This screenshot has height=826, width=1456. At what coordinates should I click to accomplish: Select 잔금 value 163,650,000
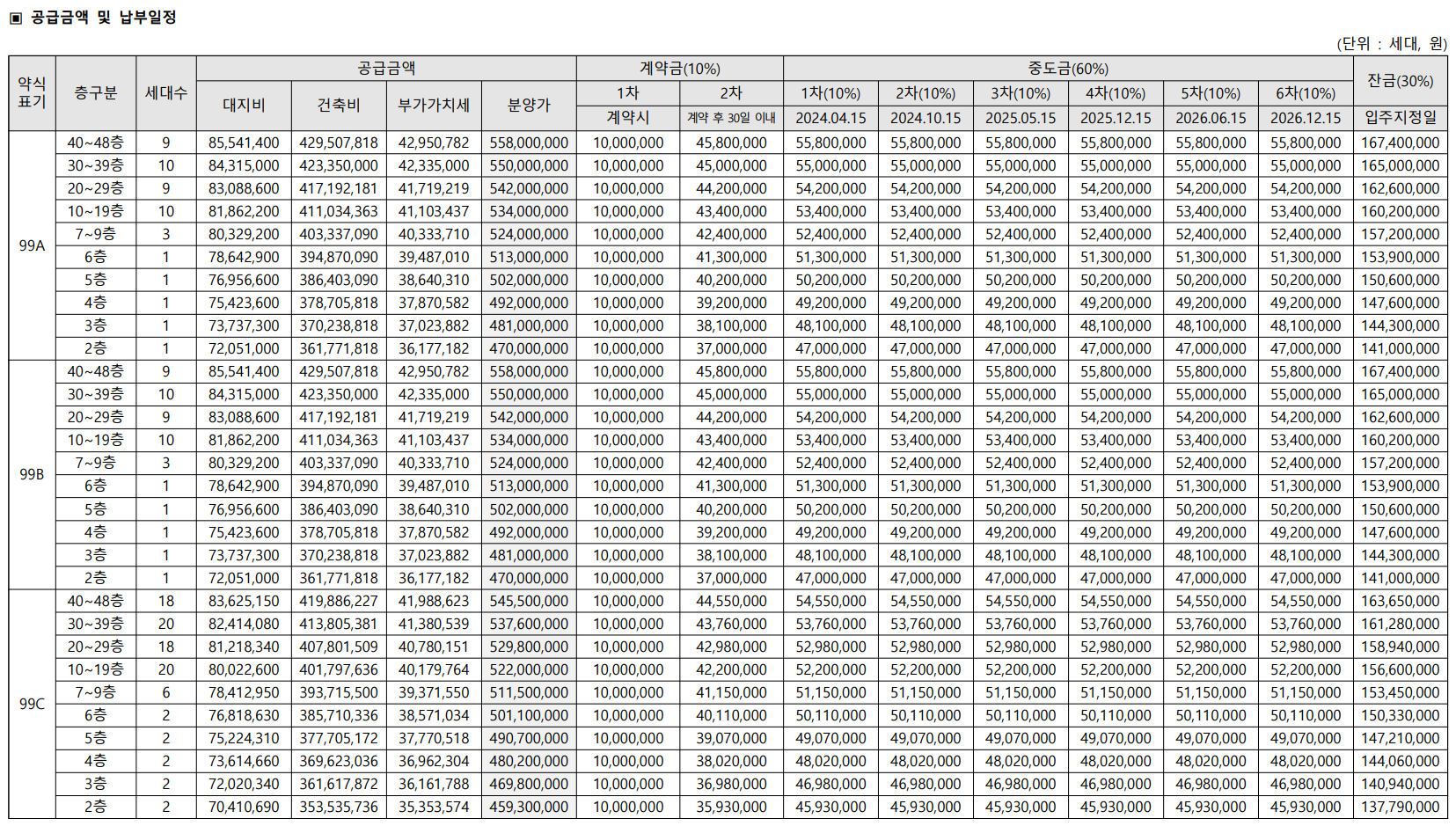tap(1401, 601)
